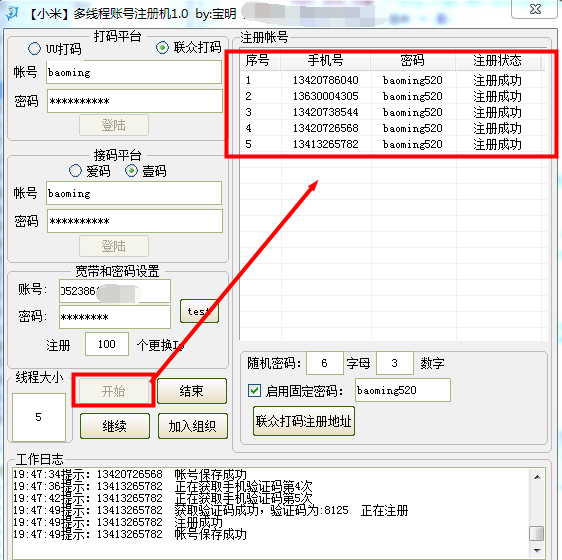Click the app icon in title bar
Viewport: 562px width, 560px height.
[x=13, y=14]
